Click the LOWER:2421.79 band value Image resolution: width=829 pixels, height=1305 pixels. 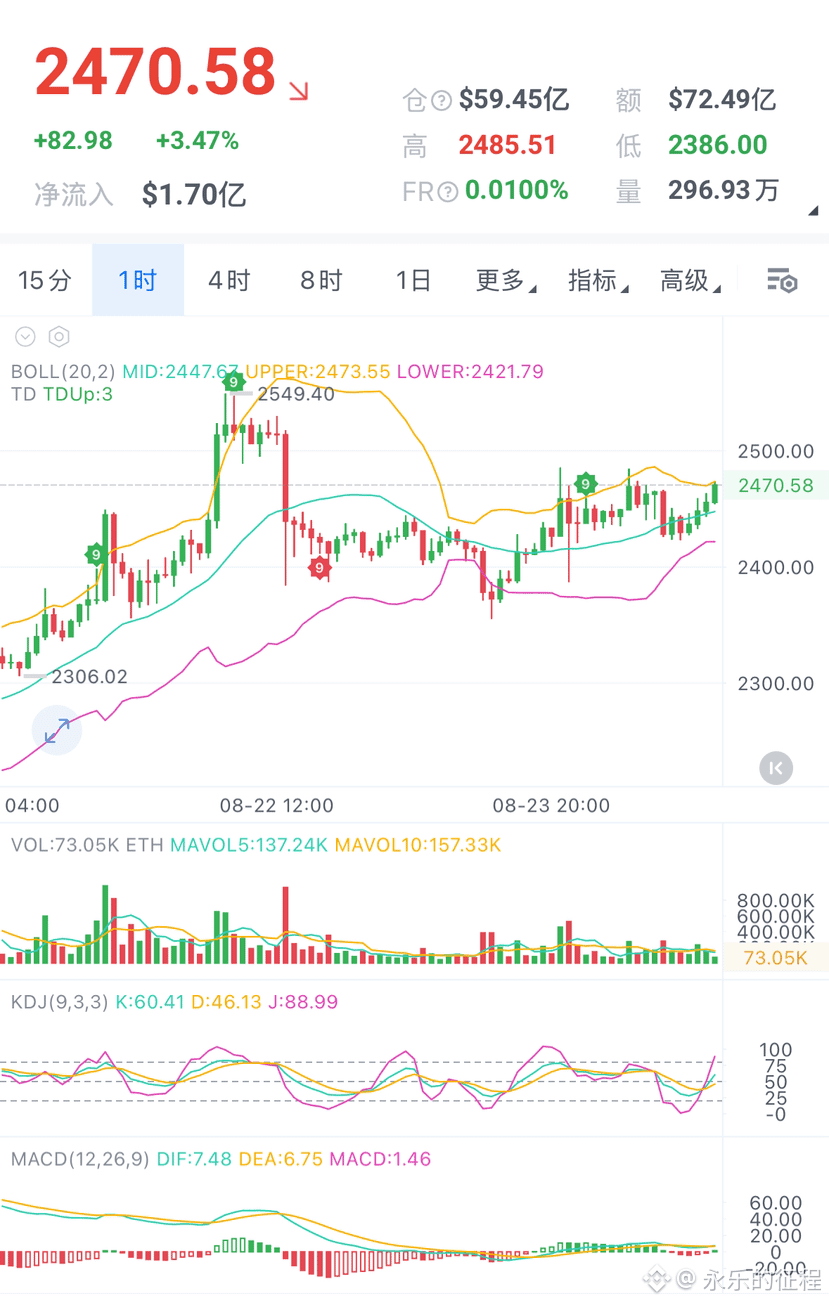point(470,372)
